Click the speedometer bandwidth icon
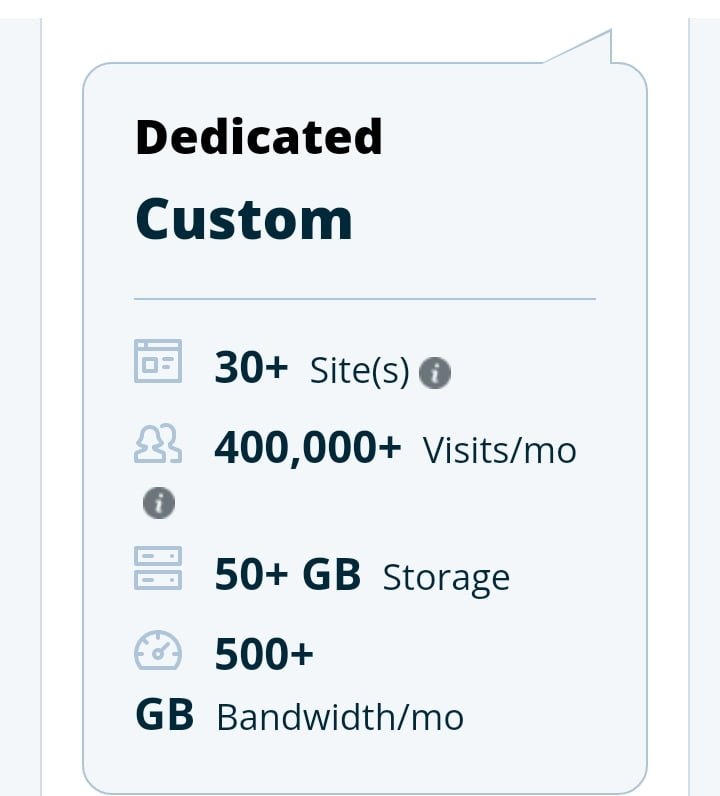Viewport: 720px width, 796px height. 158,650
